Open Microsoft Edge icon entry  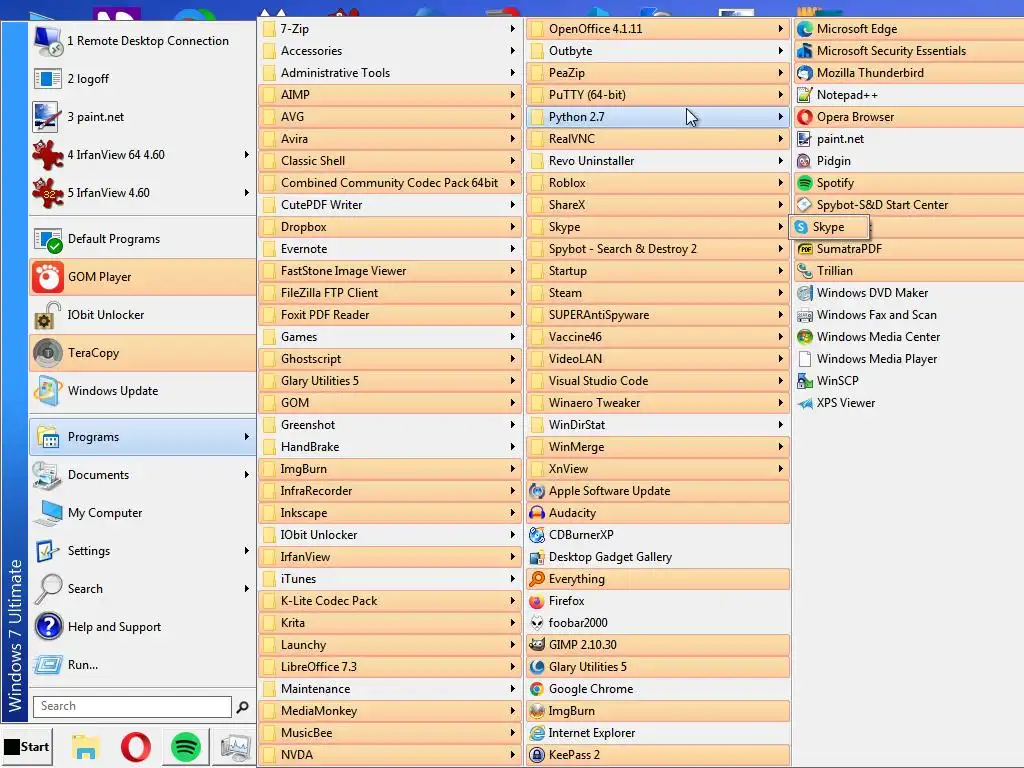coord(805,29)
